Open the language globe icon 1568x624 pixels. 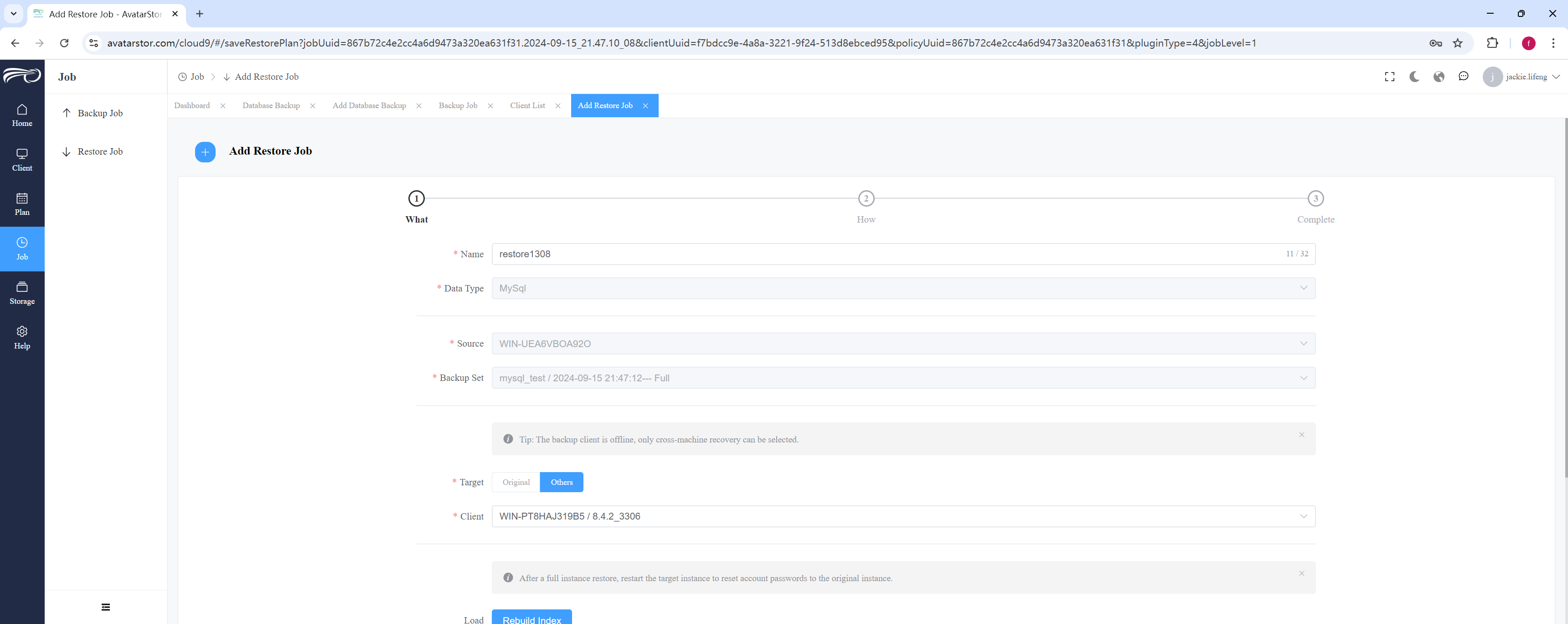(1439, 77)
